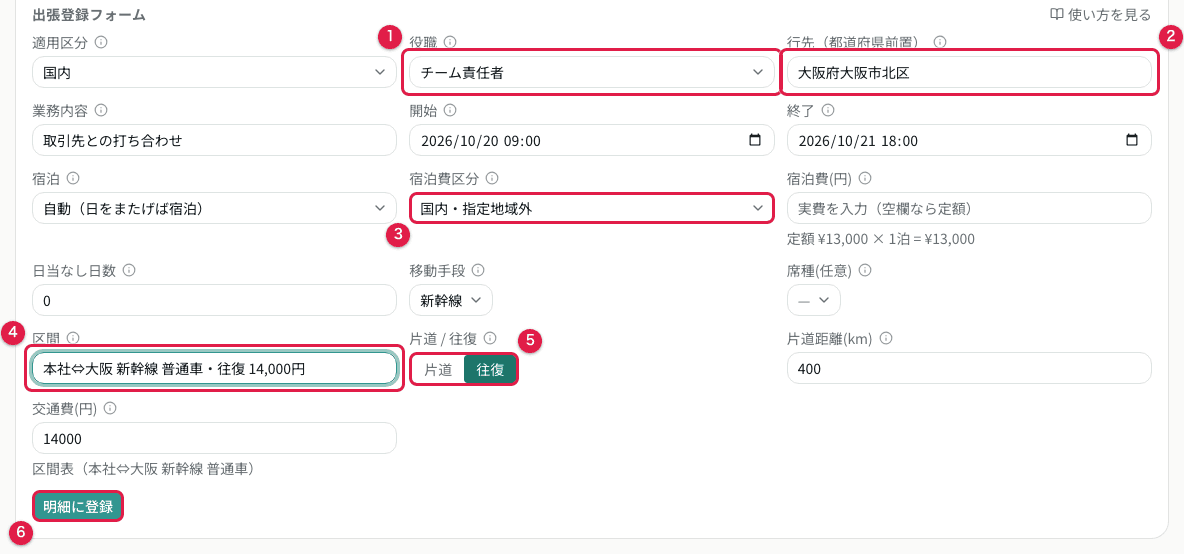Click the info icon next to 日当なし日数
Viewport: 1184px width, 554px height.
pyautogui.click(x=129, y=269)
